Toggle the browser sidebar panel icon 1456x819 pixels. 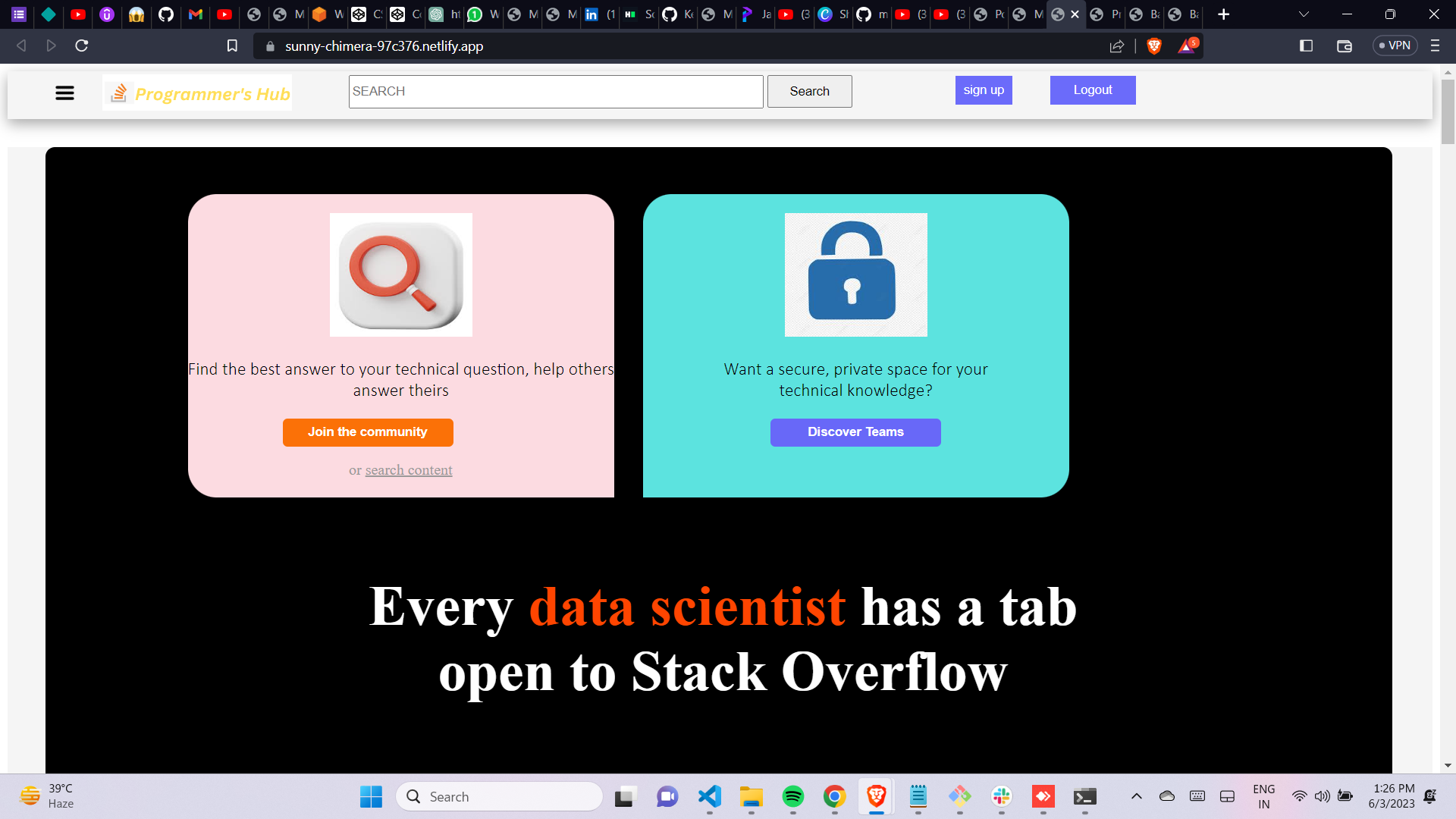pyautogui.click(x=1306, y=45)
